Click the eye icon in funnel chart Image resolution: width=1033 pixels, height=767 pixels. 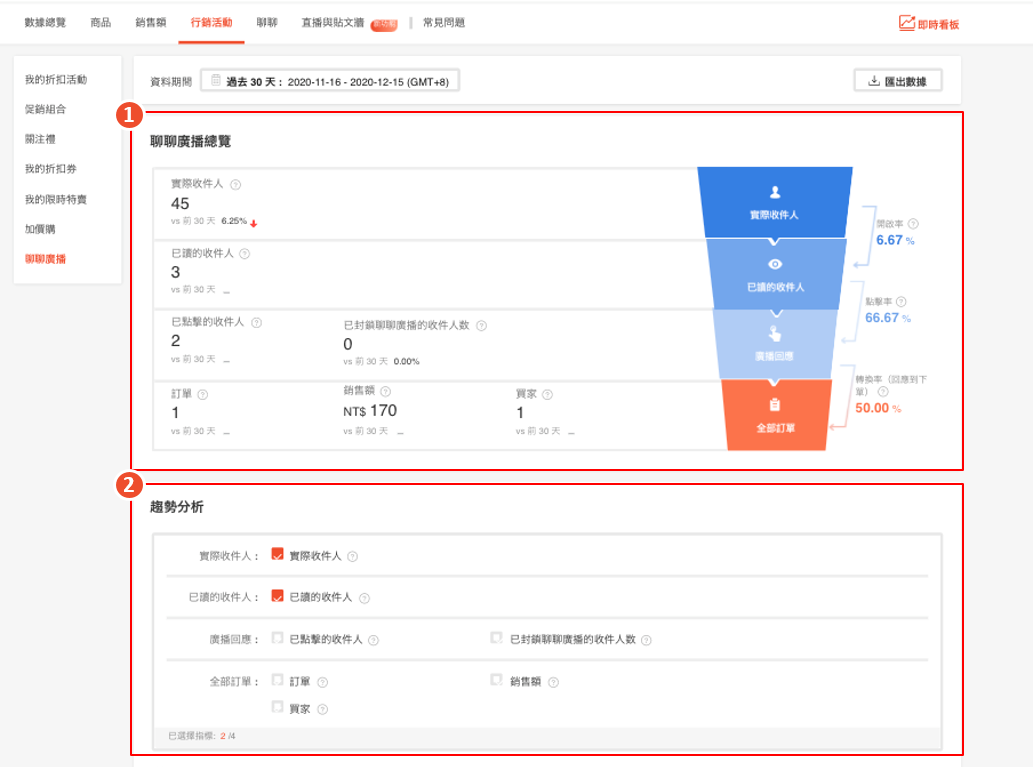pyautogui.click(x=775, y=264)
